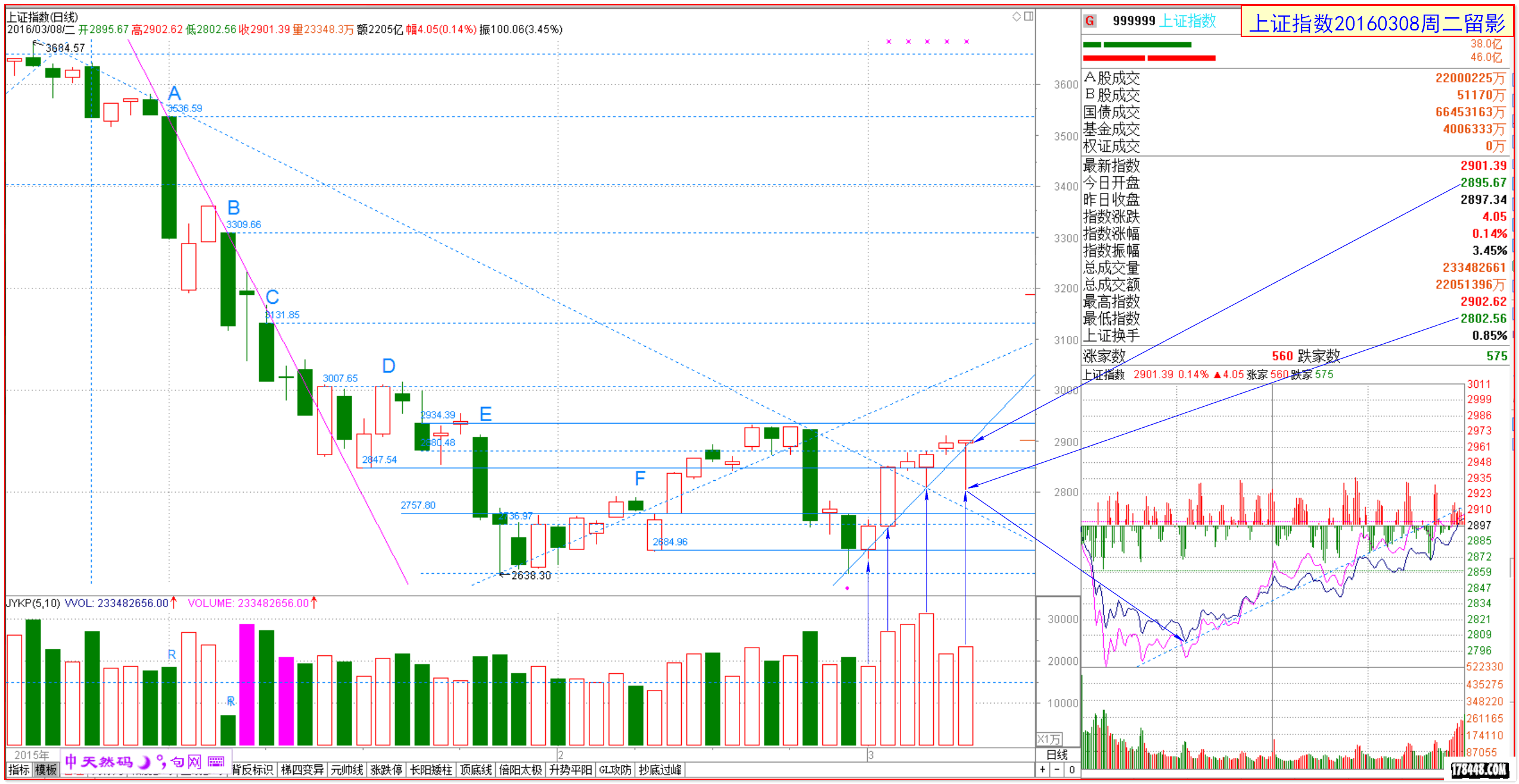
Task: Open the soft keyboard icon on IME bar
Action: click(x=216, y=761)
